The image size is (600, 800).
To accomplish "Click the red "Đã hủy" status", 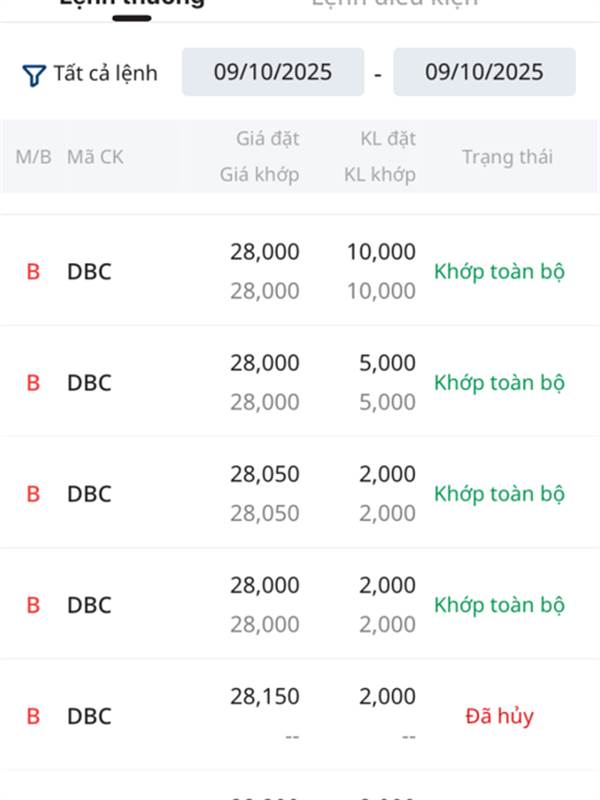I will click(500, 716).
